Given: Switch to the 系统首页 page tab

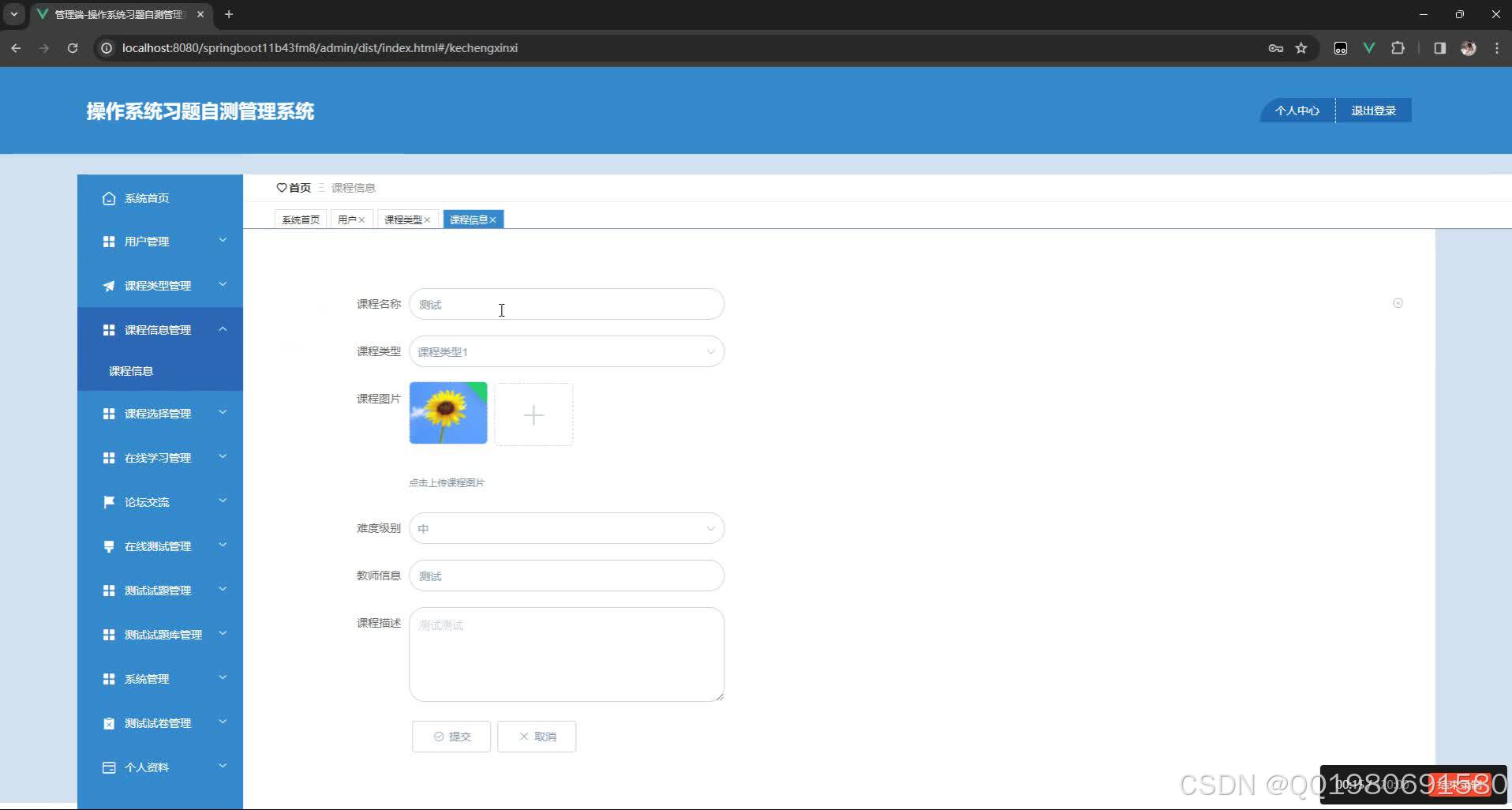Looking at the screenshot, I should coord(301,219).
